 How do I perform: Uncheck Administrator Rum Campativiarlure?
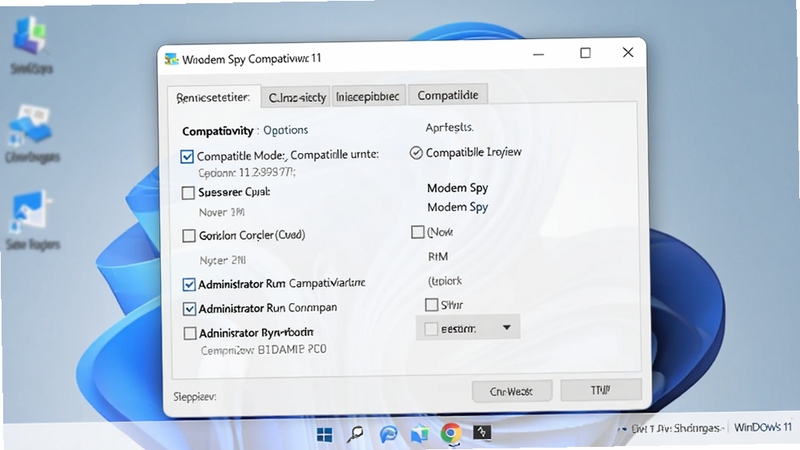tap(189, 284)
